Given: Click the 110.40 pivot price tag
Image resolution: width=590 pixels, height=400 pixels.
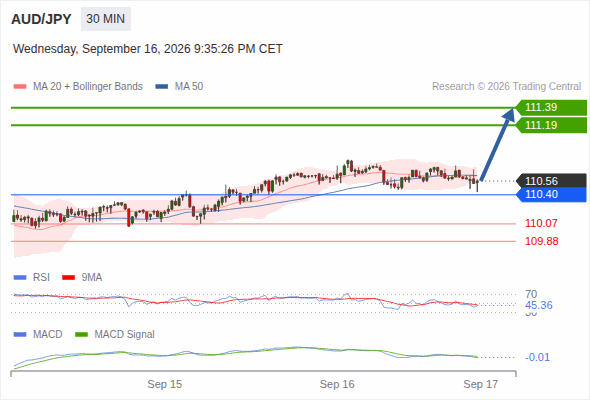Looking at the screenshot, I should pyautogui.click(x=551, y=195).
